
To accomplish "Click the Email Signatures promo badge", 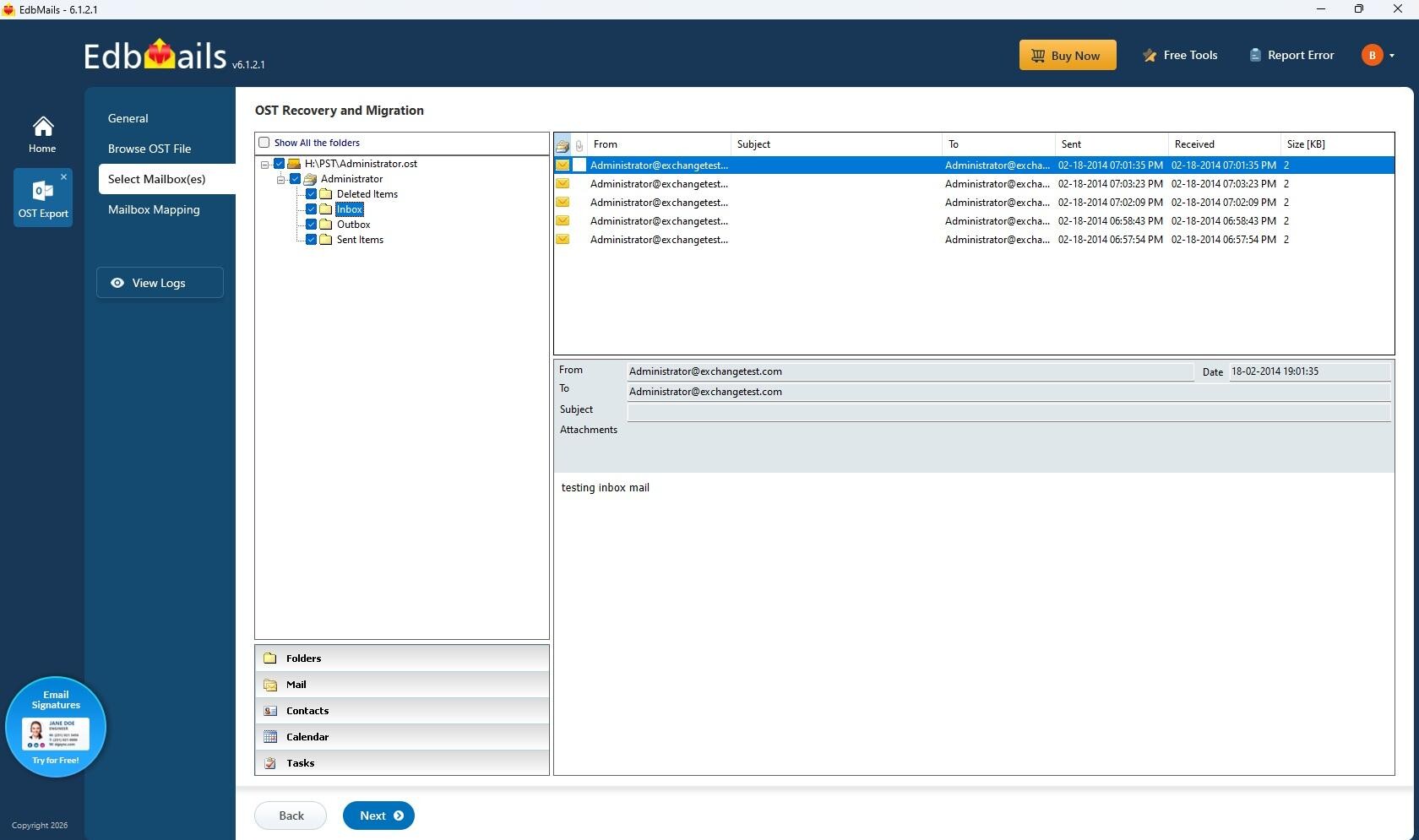I will point(56,727).
